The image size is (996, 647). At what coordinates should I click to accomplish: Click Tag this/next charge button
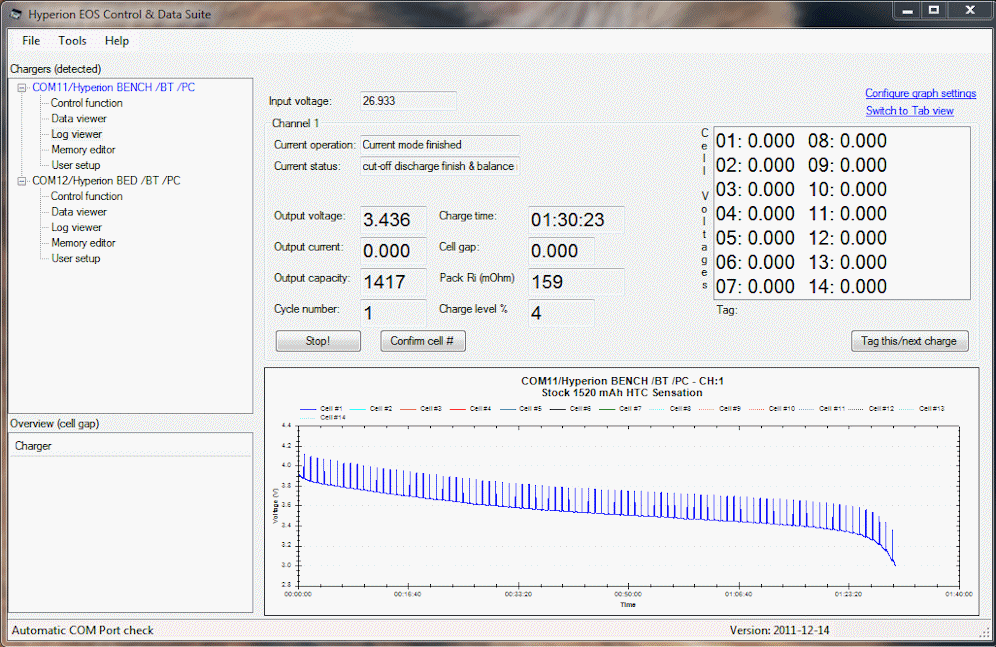click(909, 341)
